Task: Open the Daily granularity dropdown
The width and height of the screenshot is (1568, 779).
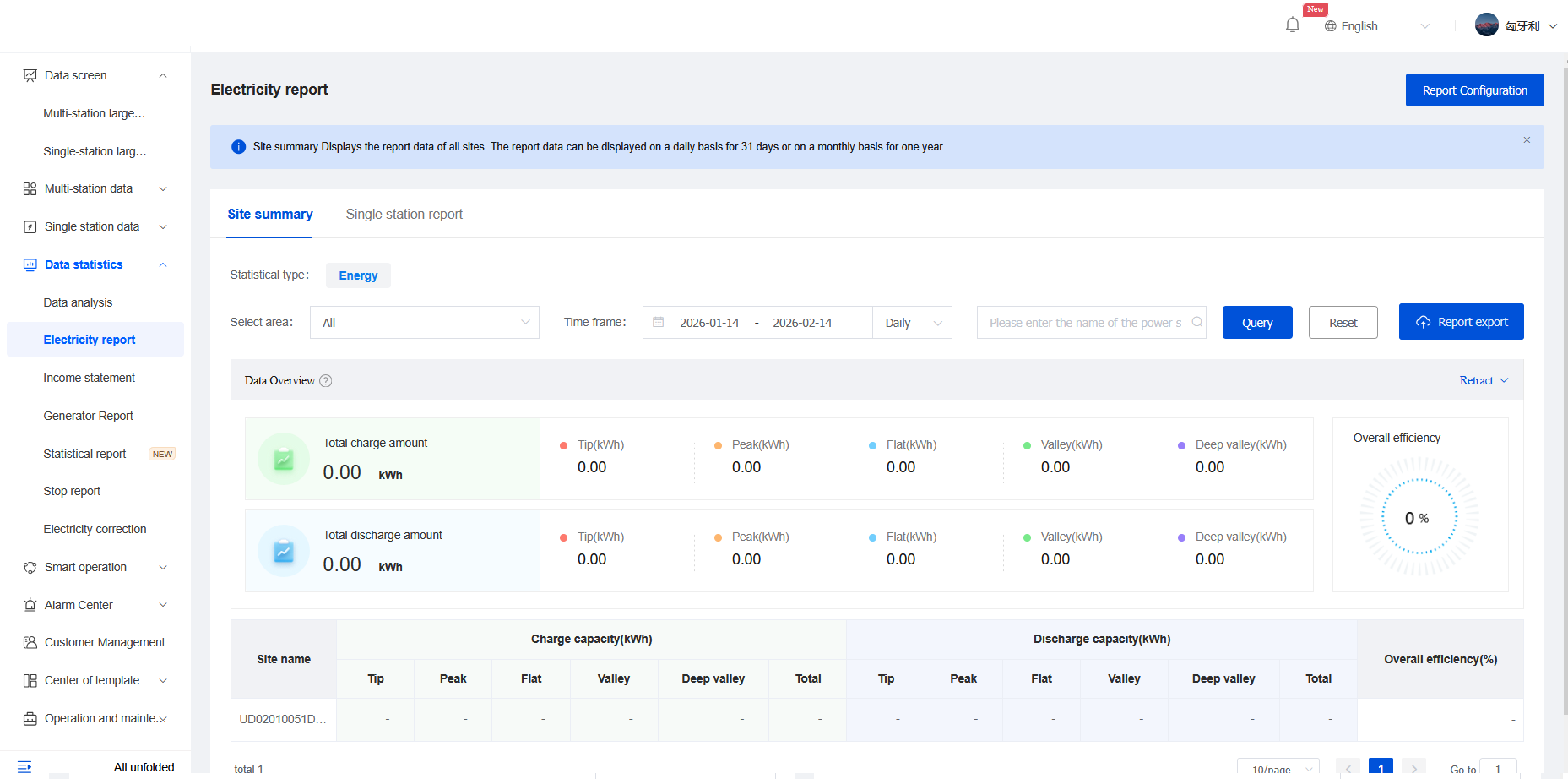Action: (912, 323)
